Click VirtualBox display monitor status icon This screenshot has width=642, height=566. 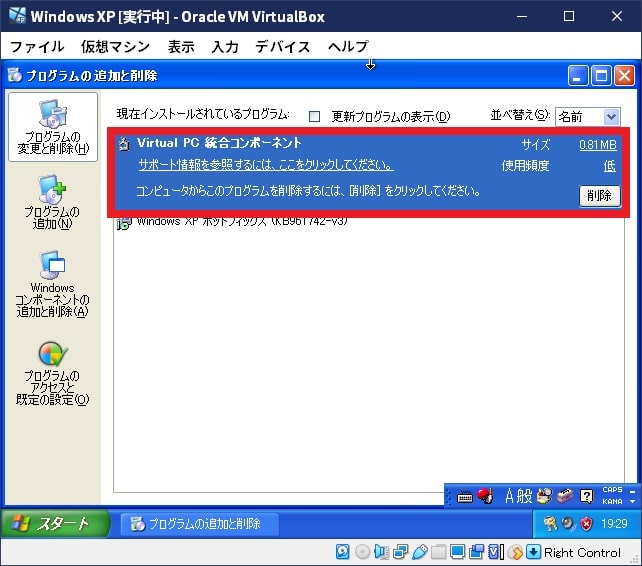(x=457, y=552)
